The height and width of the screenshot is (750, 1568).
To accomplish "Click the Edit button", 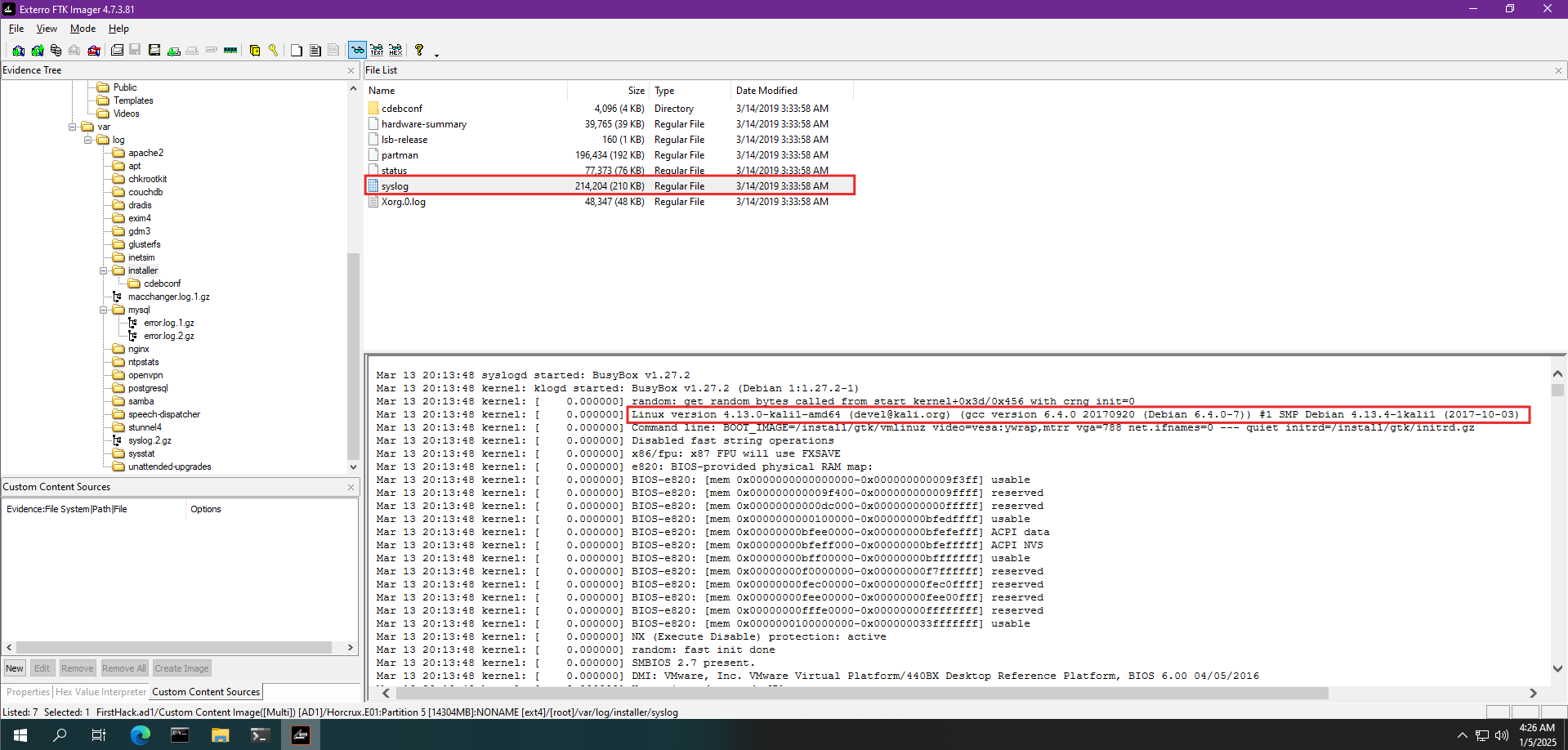I will tap(42, 668).
